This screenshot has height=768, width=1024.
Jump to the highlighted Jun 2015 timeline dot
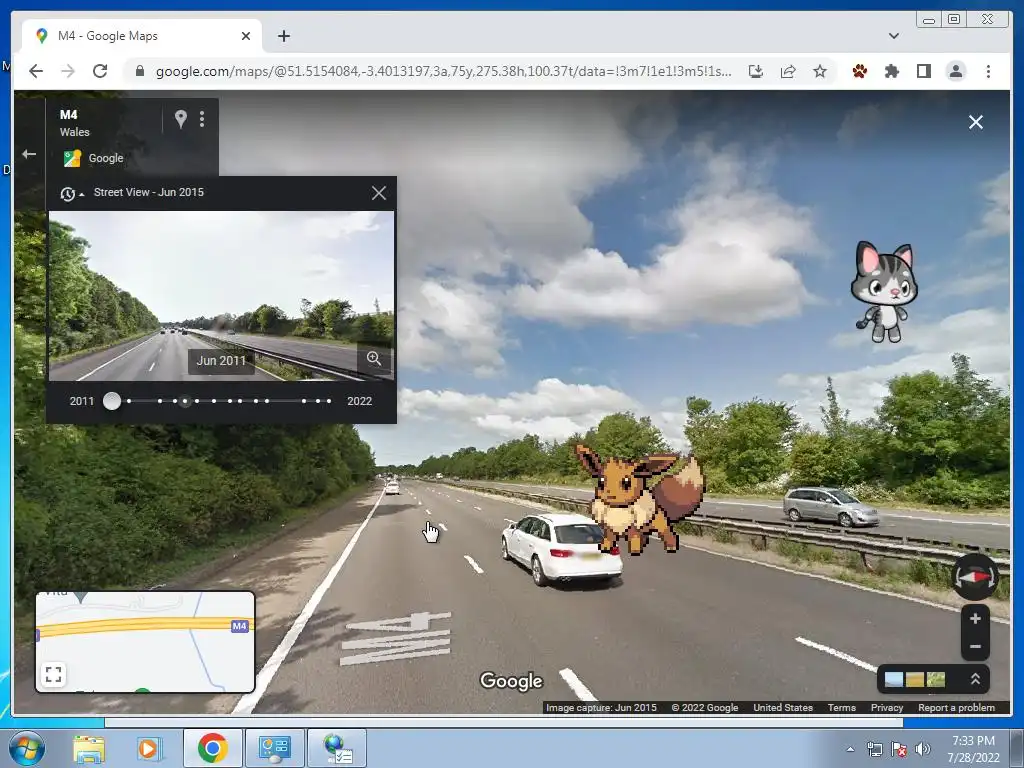coord(185,401)
